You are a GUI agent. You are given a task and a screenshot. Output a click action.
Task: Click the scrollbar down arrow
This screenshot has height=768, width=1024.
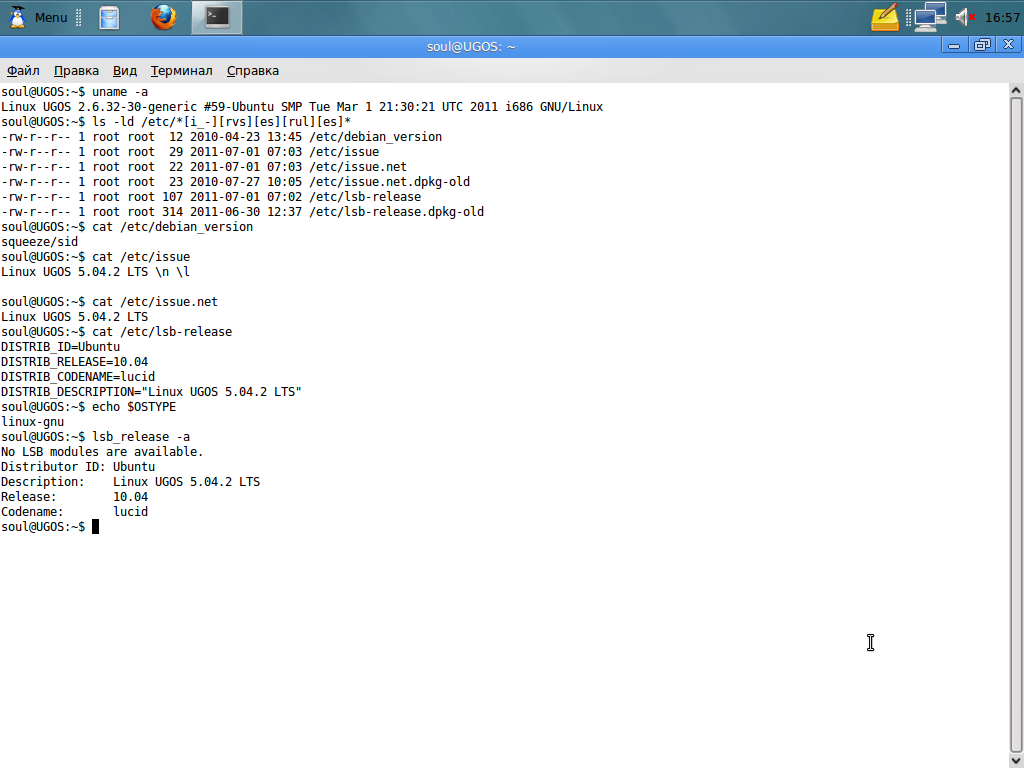(x=1016, y=761)
